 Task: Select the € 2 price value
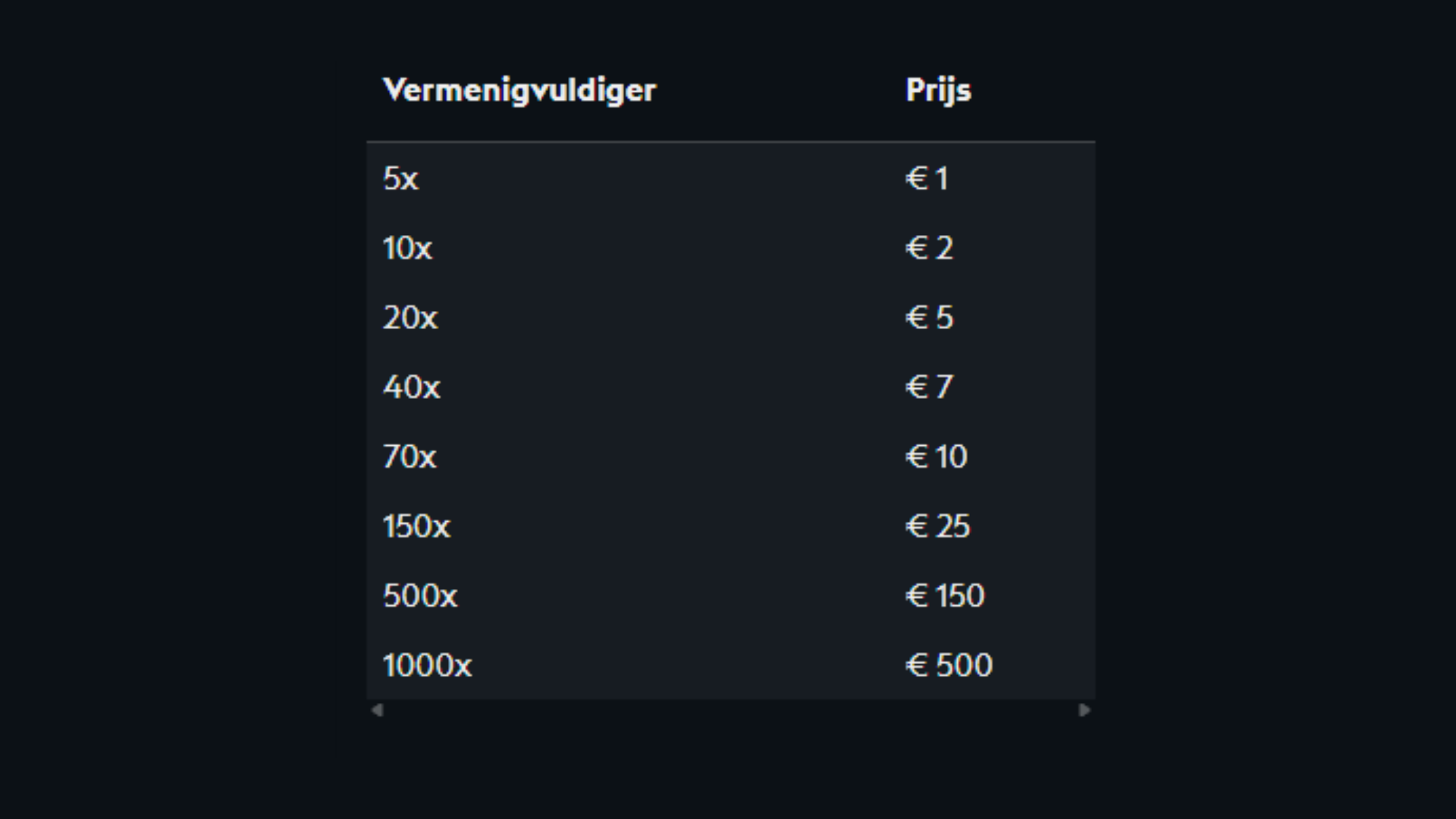930,249
